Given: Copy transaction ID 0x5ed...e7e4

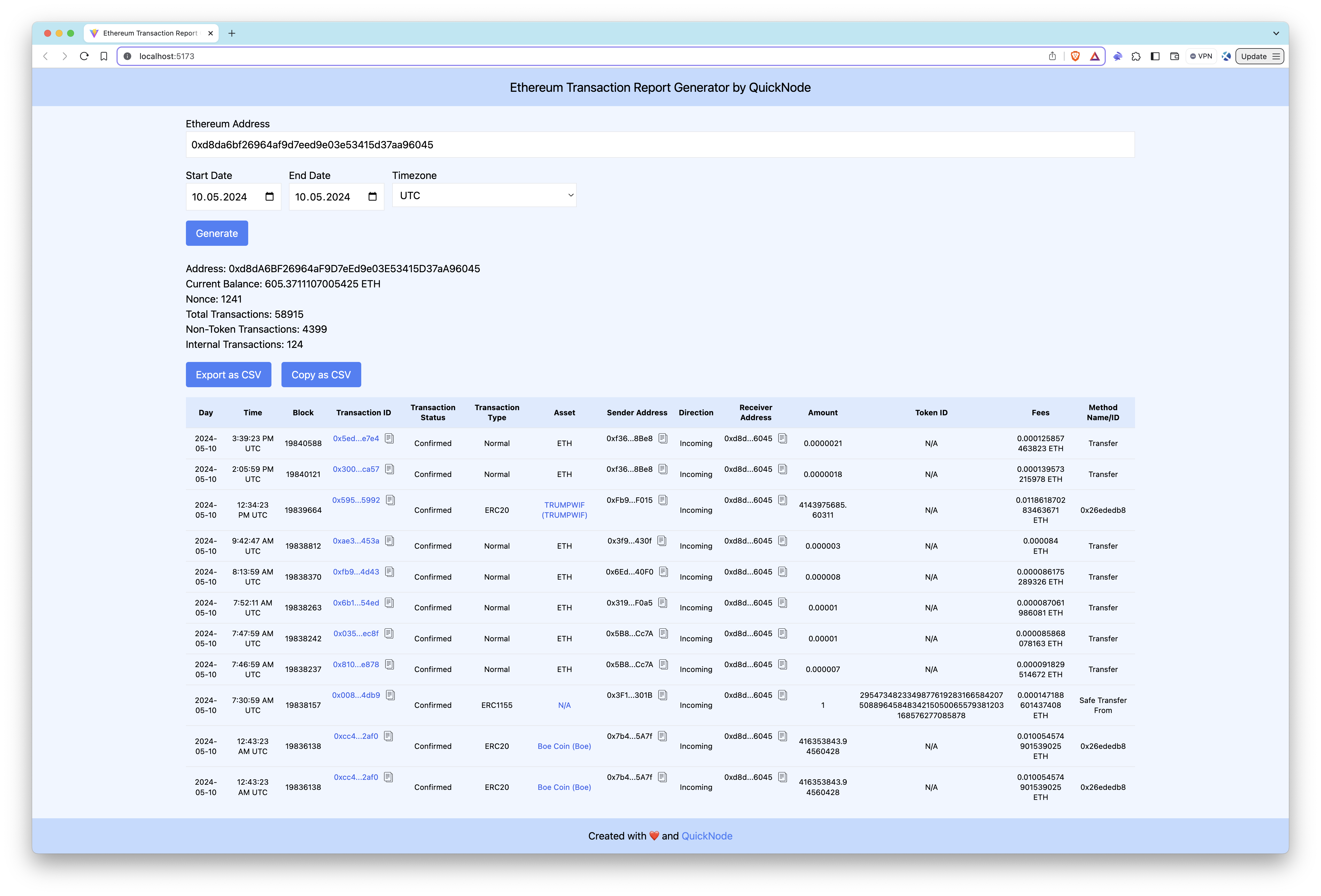Looking at the screenshot, I should pyautogui.click(x=389, y=439).
